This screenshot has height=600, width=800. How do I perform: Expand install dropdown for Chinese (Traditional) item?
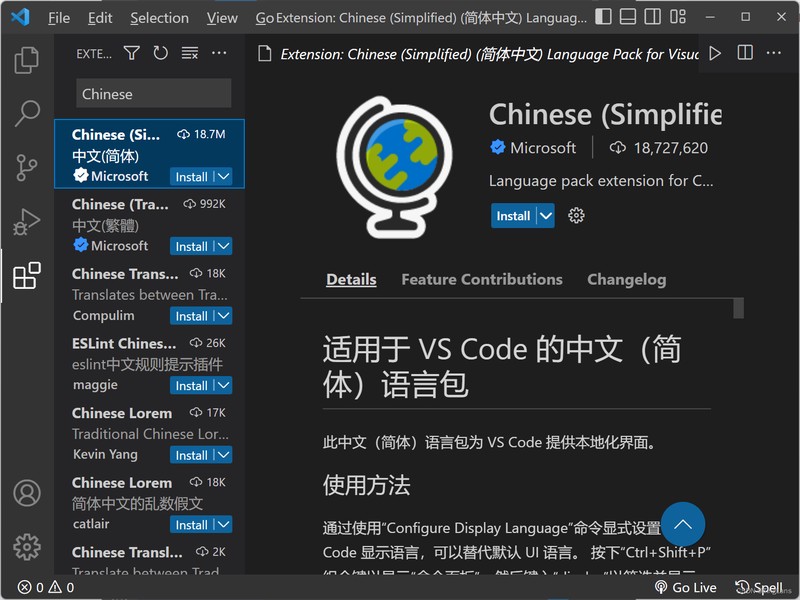(x=223, y=246)
